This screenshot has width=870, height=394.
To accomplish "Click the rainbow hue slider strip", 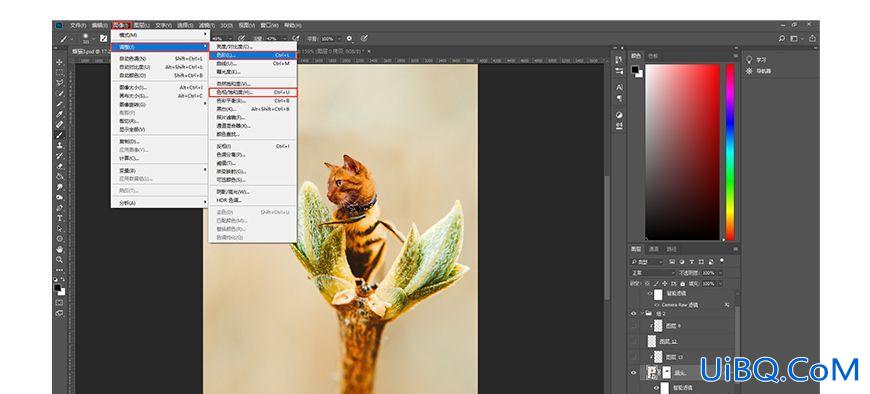I will [730, 152].
